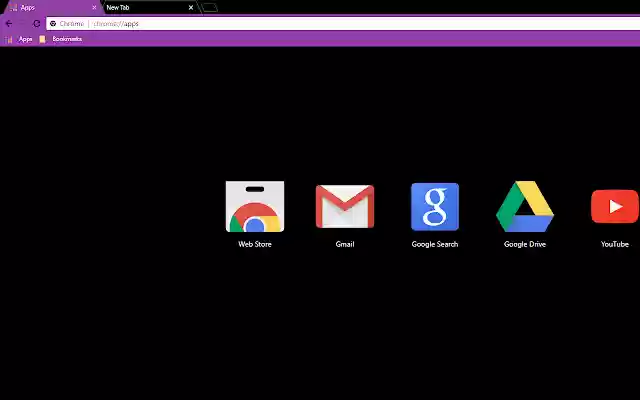Open the Google Search app icon
The image size is (640, 400).
[435, 207]
